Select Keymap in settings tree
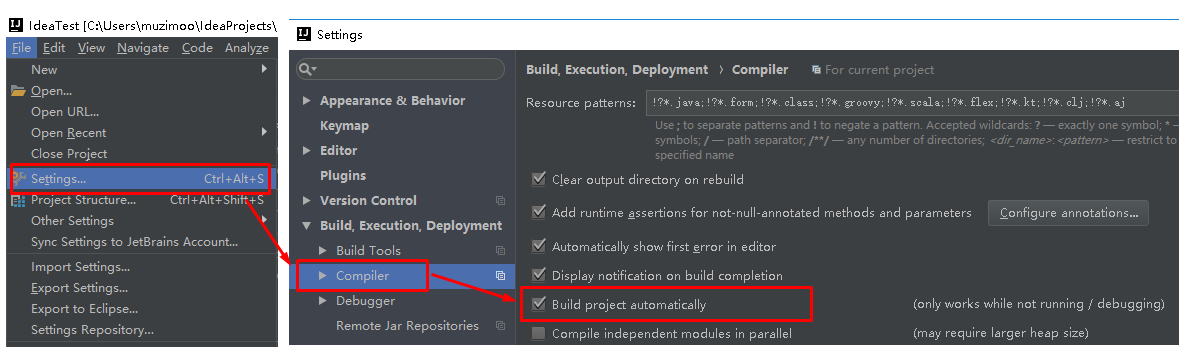 point(344,126)
